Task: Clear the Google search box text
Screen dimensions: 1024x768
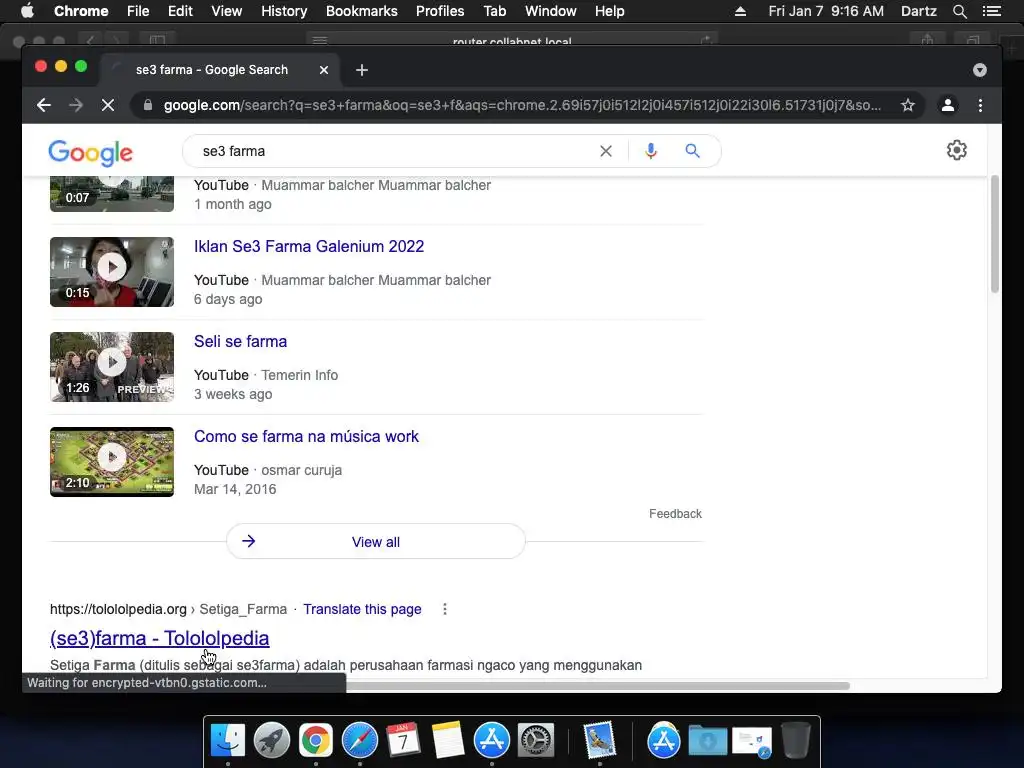Action: point(606,151)
